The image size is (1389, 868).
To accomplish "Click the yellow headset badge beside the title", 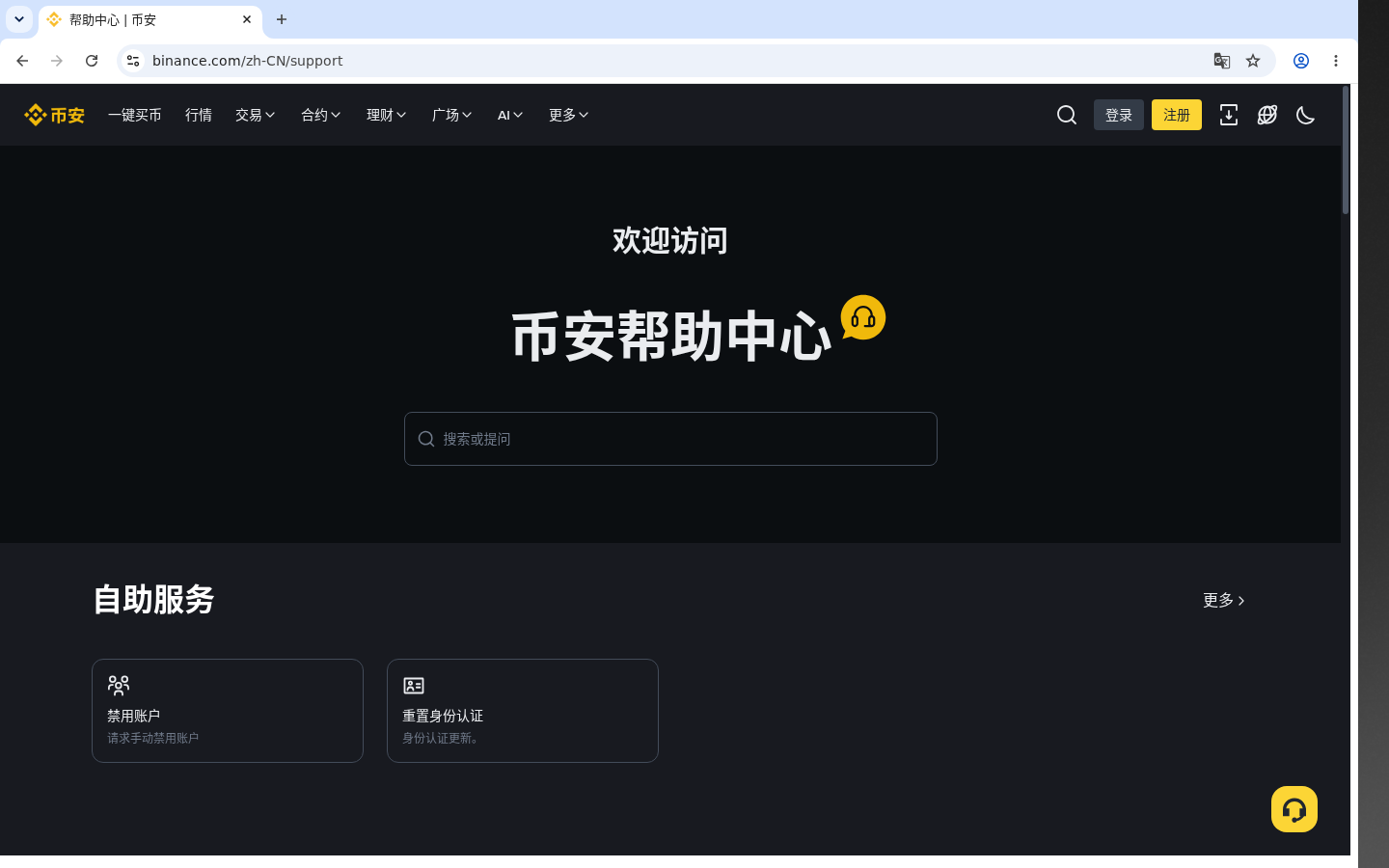I will click(x=863, y=317).
